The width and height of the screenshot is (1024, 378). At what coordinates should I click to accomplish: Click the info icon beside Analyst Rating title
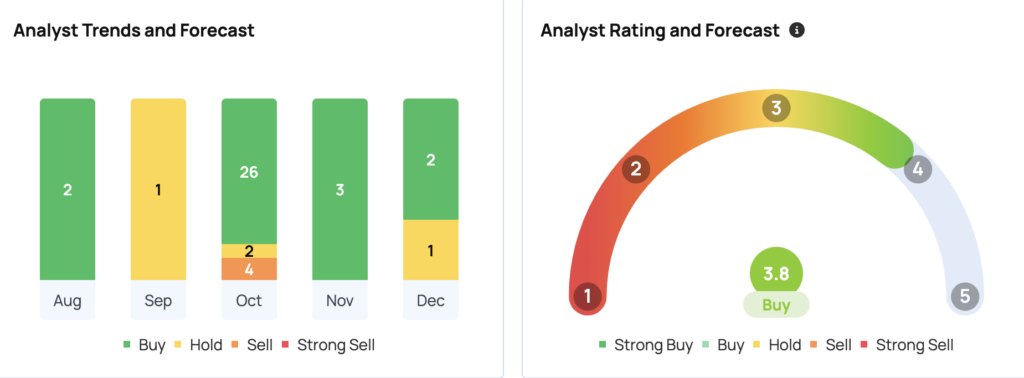tap(797, 30)
